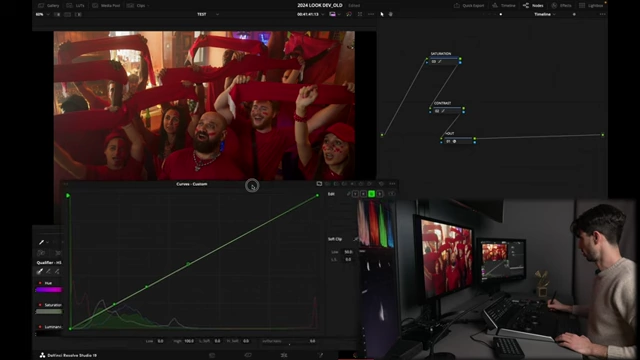Screen dimensions: 640x360
Task: Select the CONTRAST node
Action: (x=447, y=110)
